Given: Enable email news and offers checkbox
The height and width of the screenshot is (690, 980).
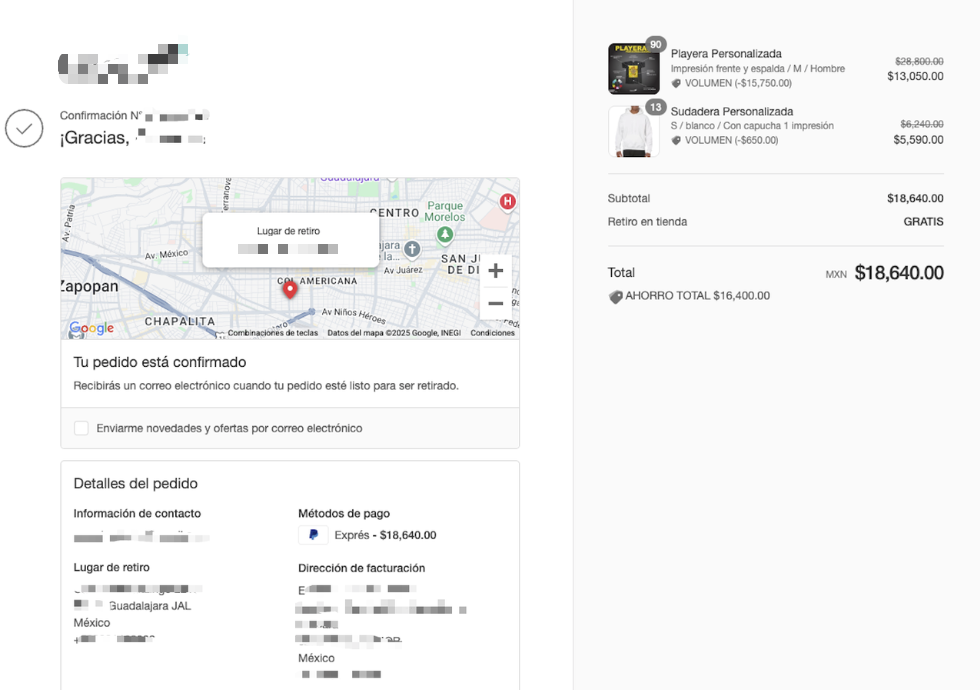Looking at the screenshot, I should [81, 428].
